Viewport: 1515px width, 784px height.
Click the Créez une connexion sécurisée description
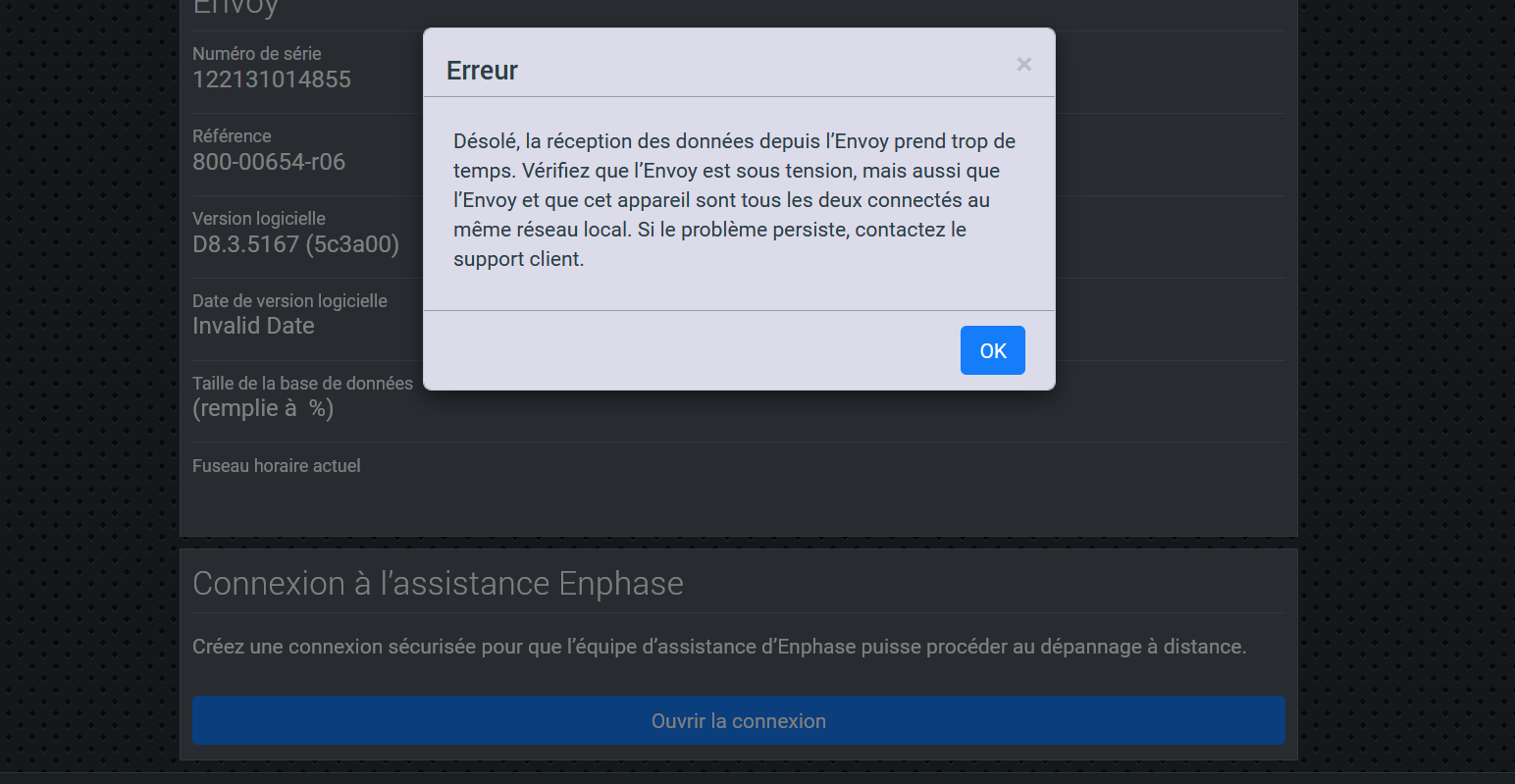(x=719, y=647)
